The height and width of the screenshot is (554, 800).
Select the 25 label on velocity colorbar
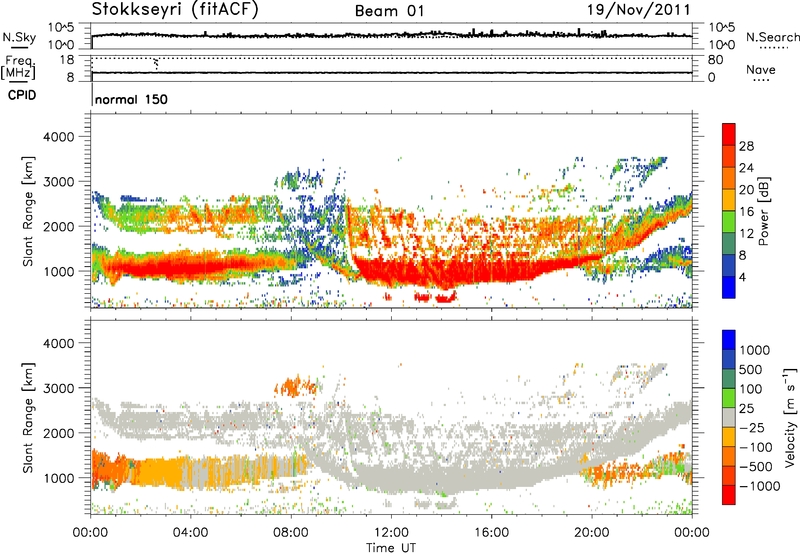point(747,409)
